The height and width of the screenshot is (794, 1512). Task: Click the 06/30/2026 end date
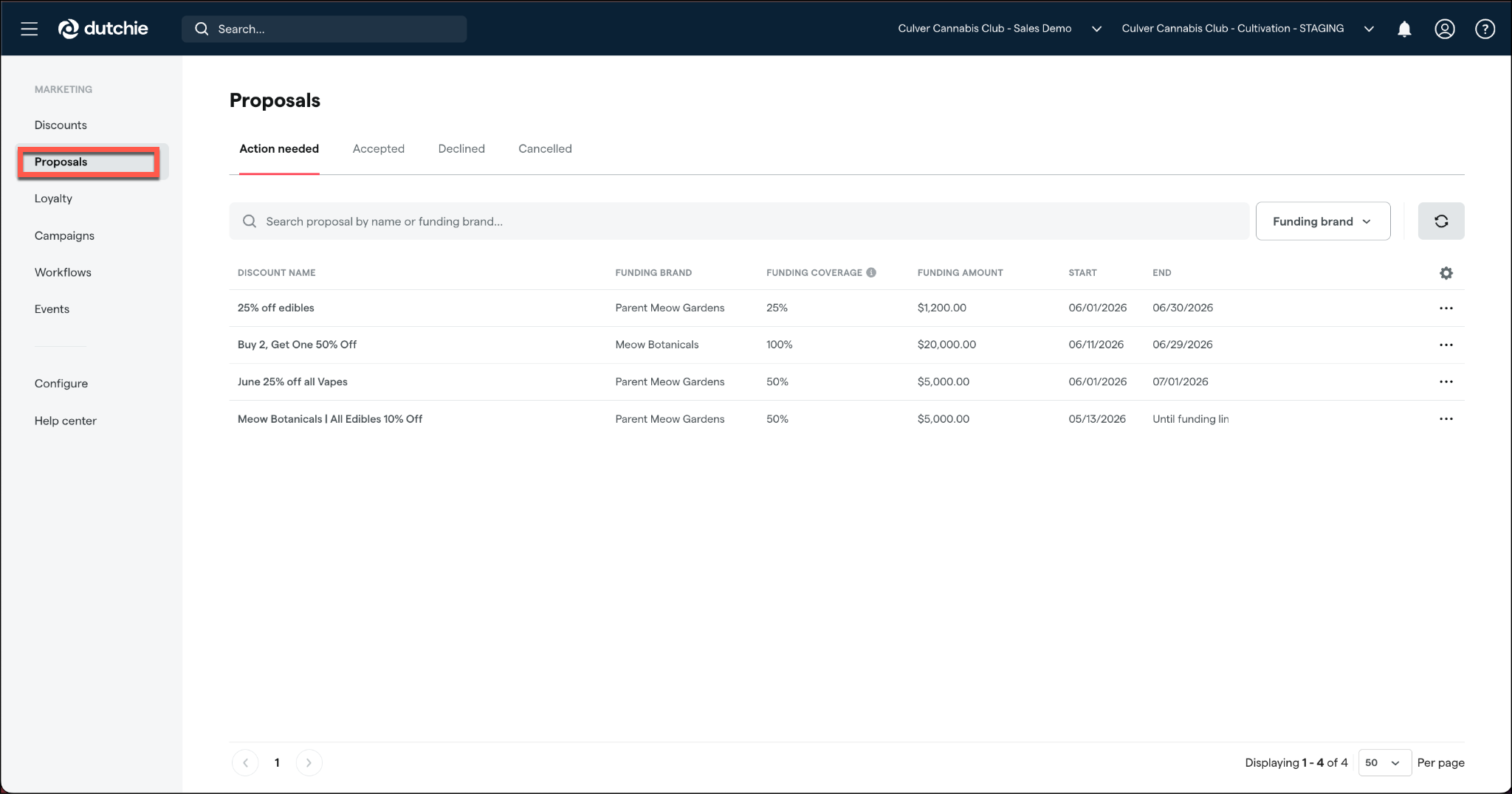pos(1183,308)
